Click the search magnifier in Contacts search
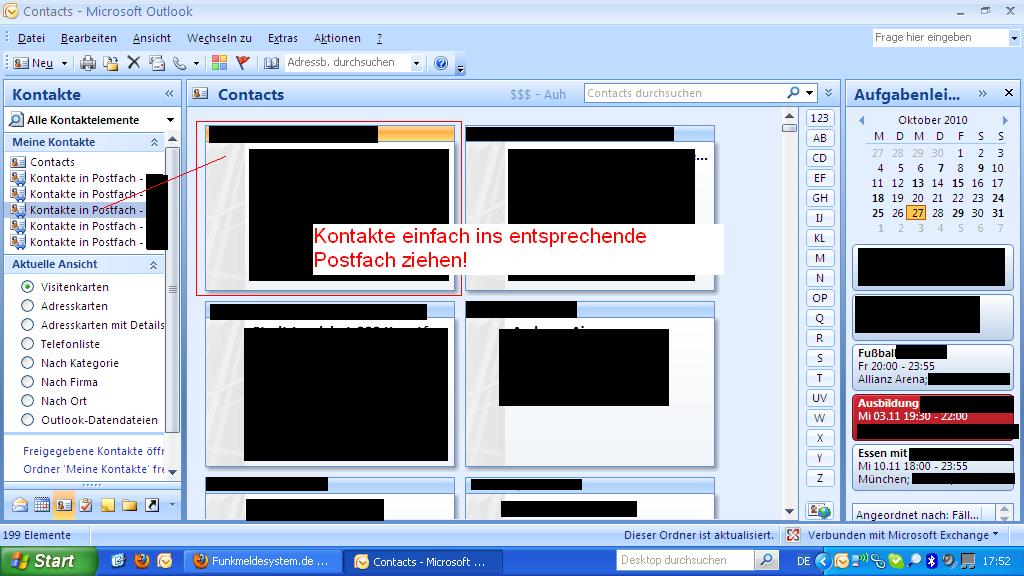The height and width of the screenshot is (576, 1024). pyautogui.click(x=793, y=93)
